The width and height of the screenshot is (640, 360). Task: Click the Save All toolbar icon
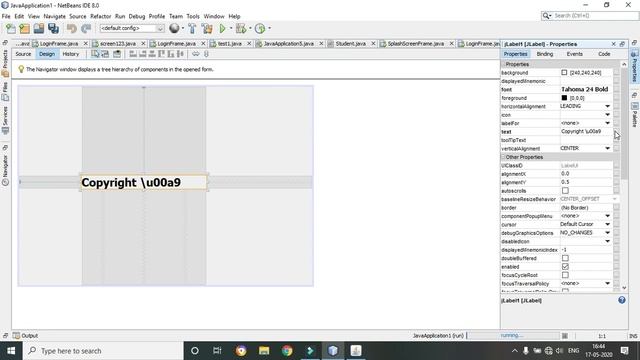53,28
